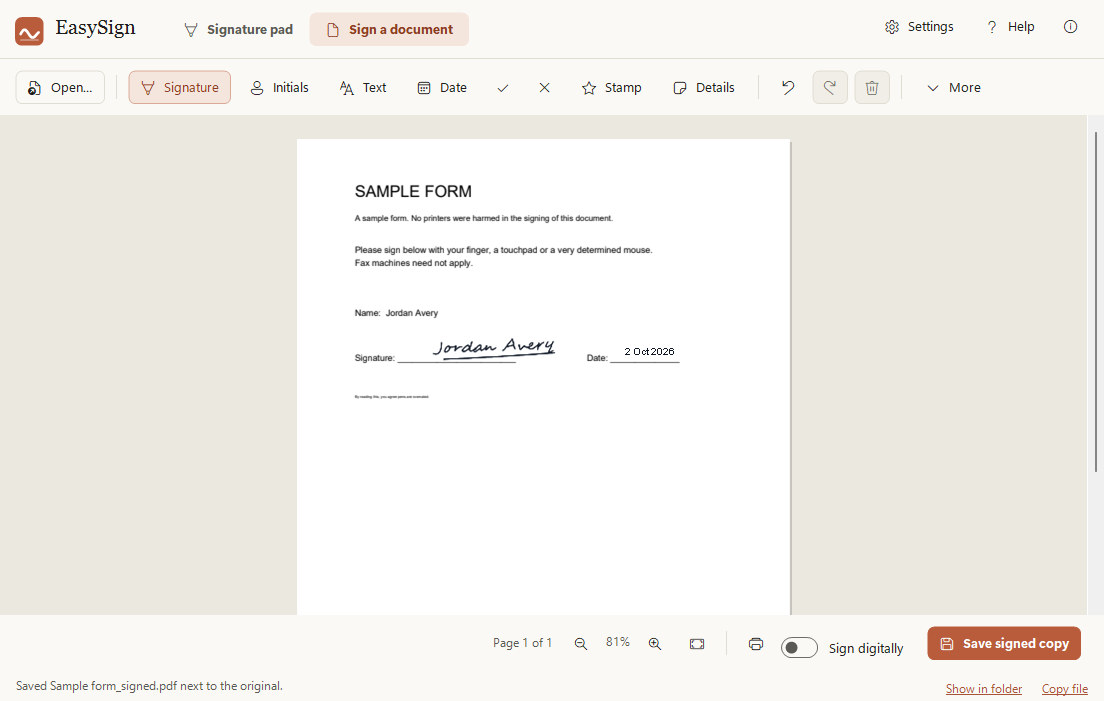Fit page to window icon
Screen dimensions: 1104x701
click(697, 643)
